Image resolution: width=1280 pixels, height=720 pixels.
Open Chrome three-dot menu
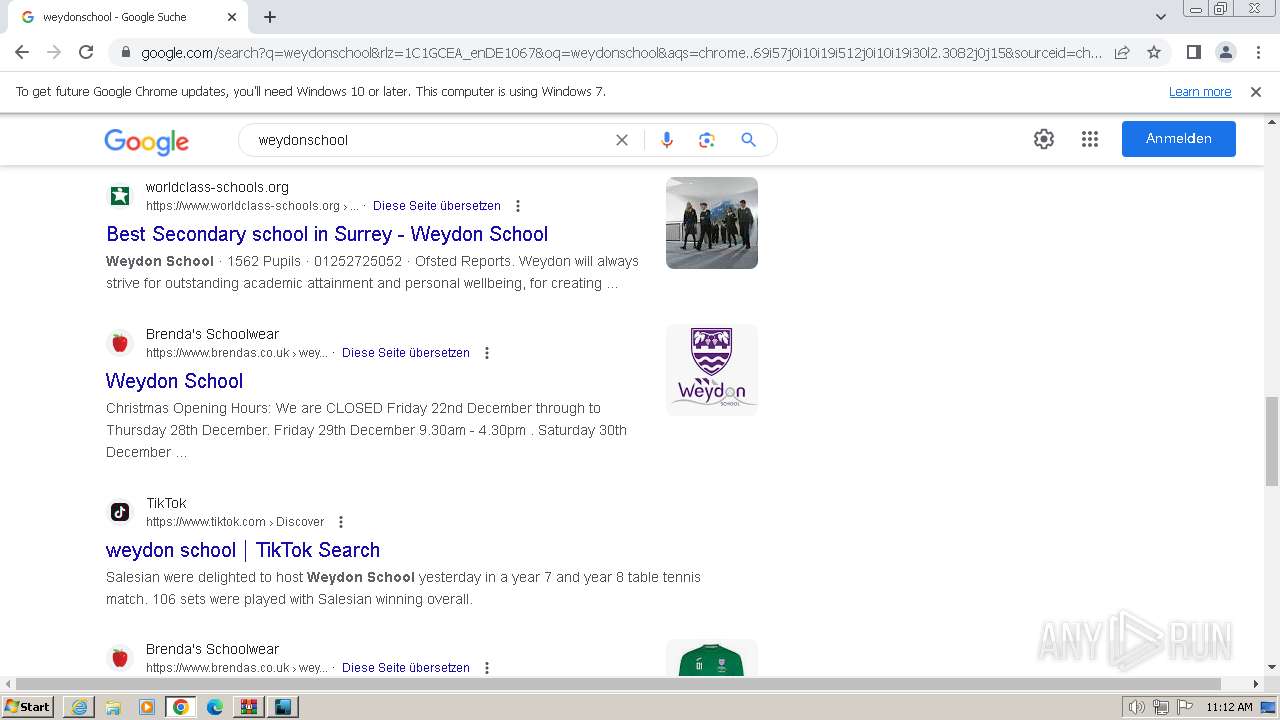click(1258, 52)
